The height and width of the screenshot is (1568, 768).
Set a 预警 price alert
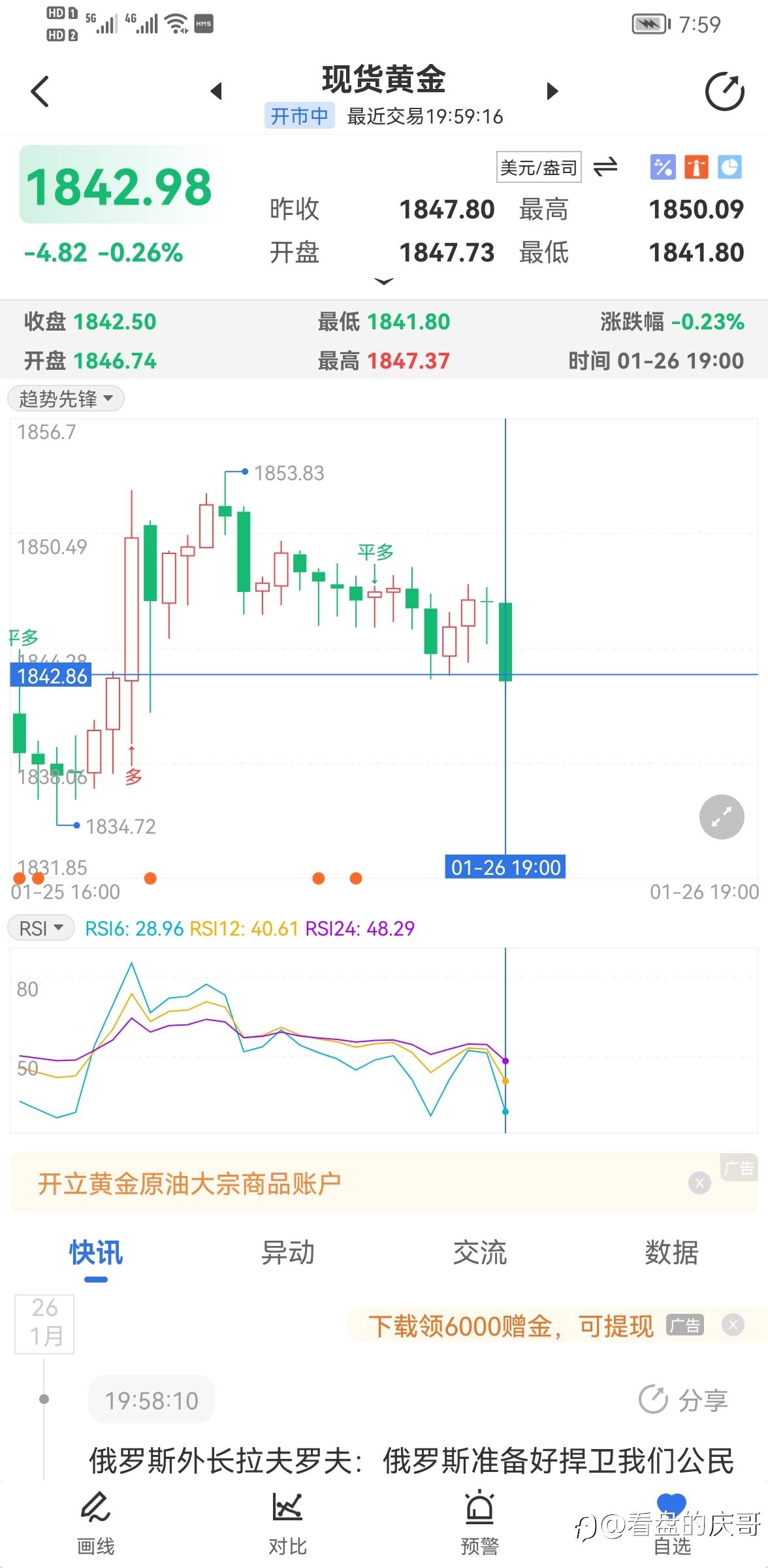pyautogui.click(x=479, y=1522)
